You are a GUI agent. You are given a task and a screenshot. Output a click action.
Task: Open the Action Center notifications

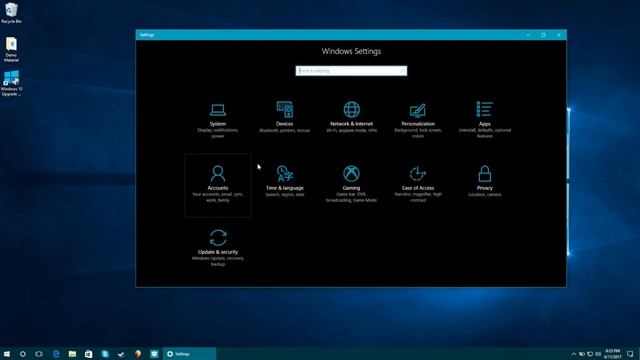click(631, 354)
